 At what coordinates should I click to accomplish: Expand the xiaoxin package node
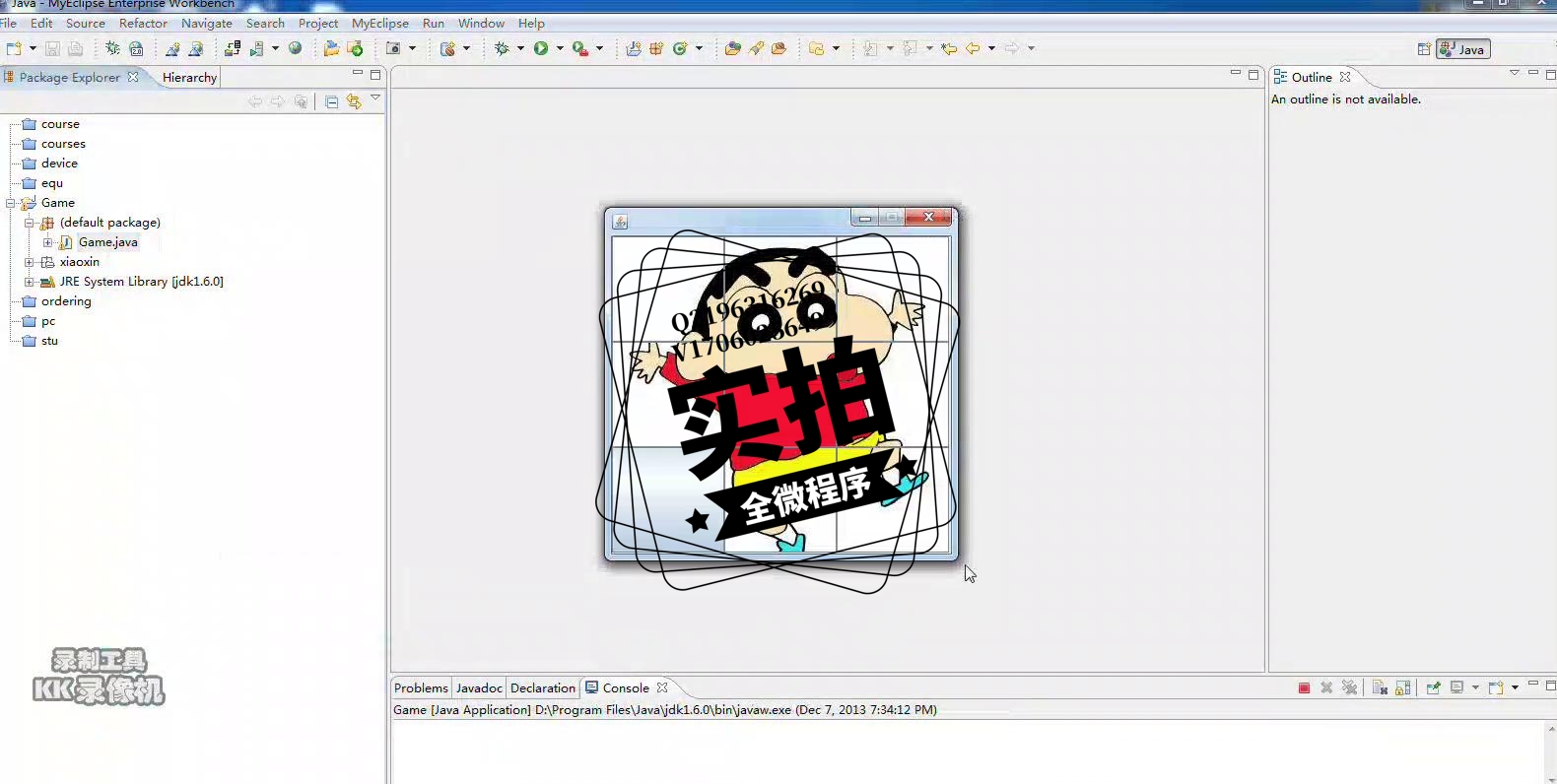coord(30,262)
